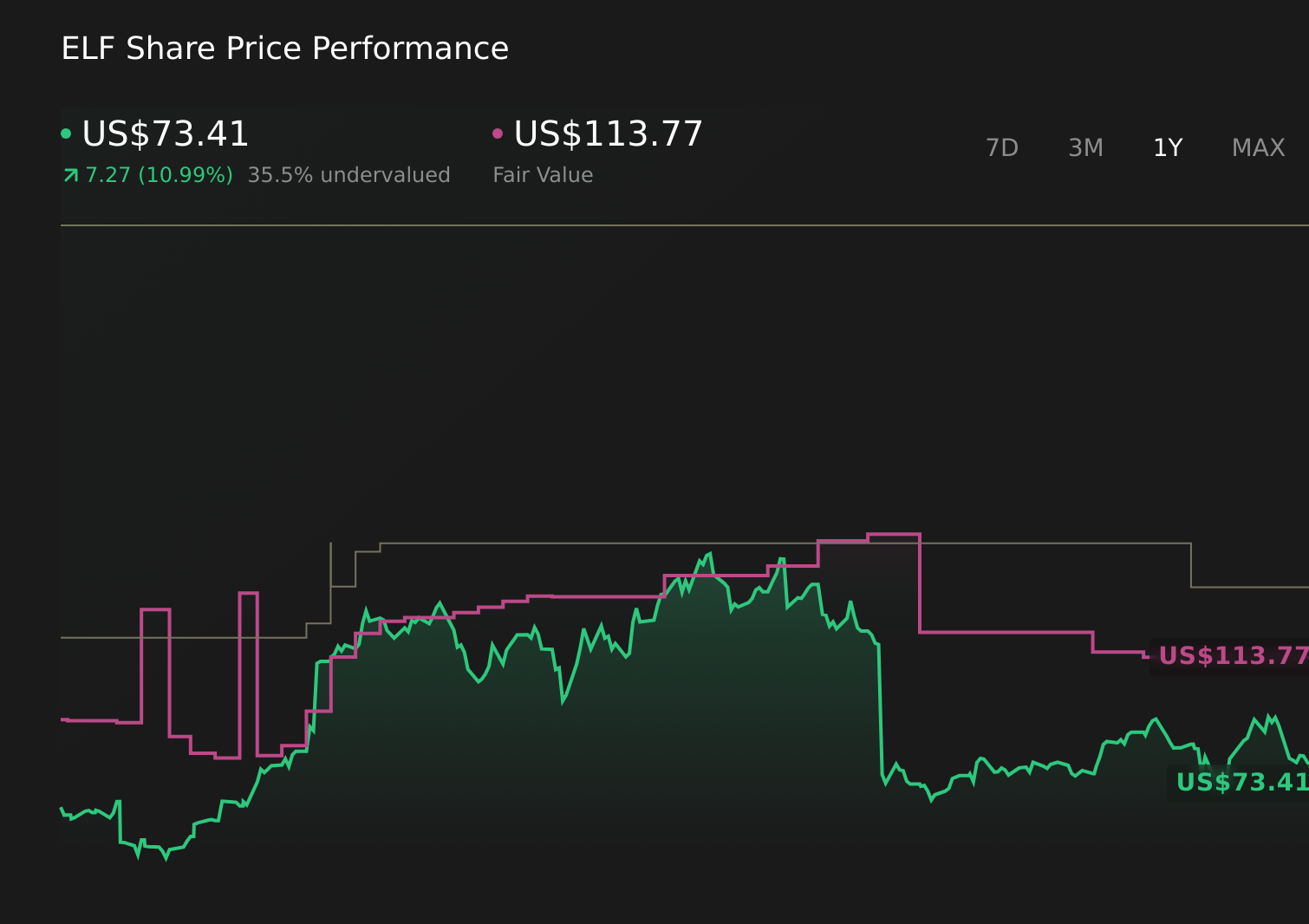The image size is (1309, 924).
Task: Click the green share price legend dot
Action: coord(68,133)
